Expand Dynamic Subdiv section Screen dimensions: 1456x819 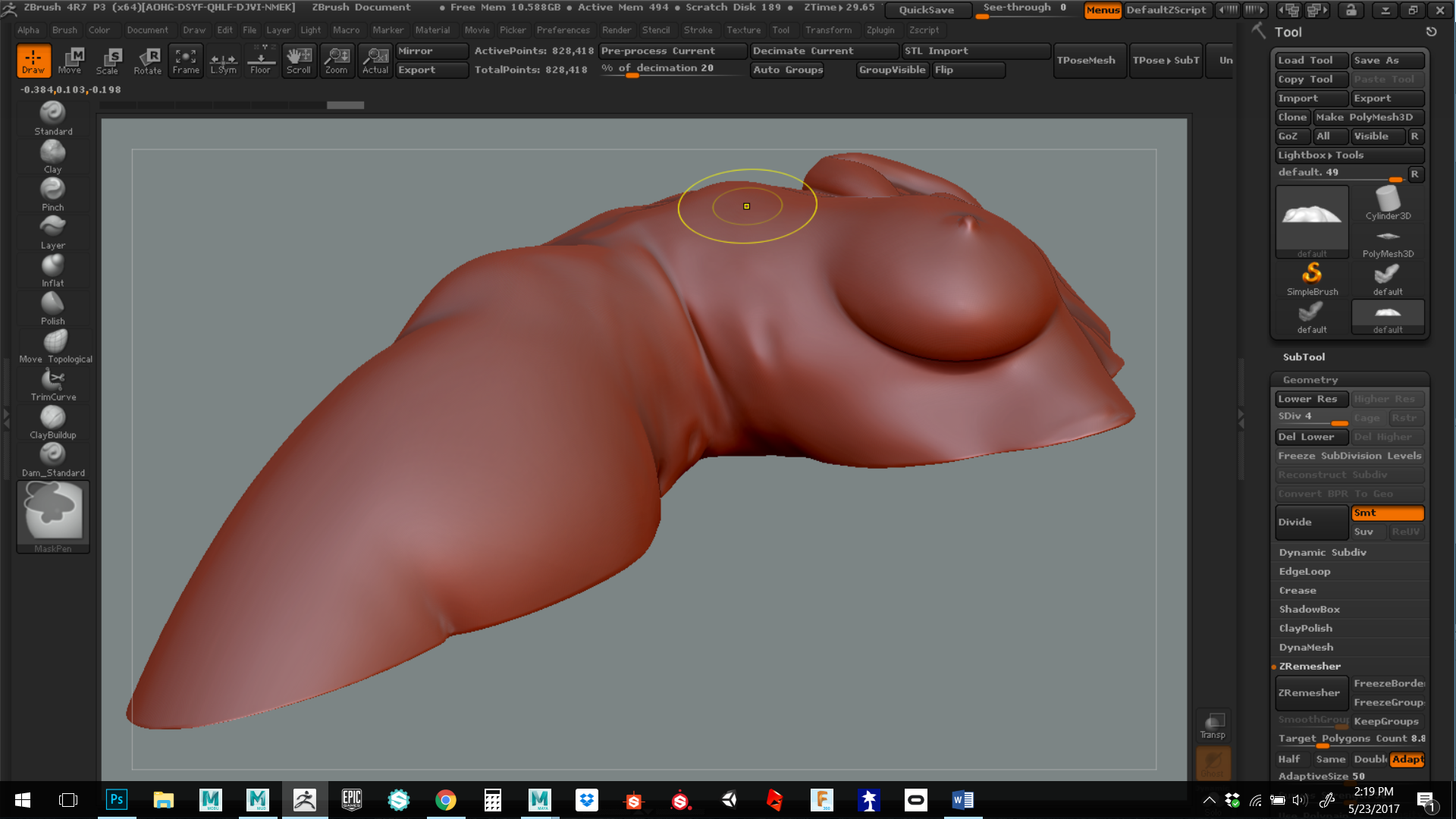coord(1322,553)
